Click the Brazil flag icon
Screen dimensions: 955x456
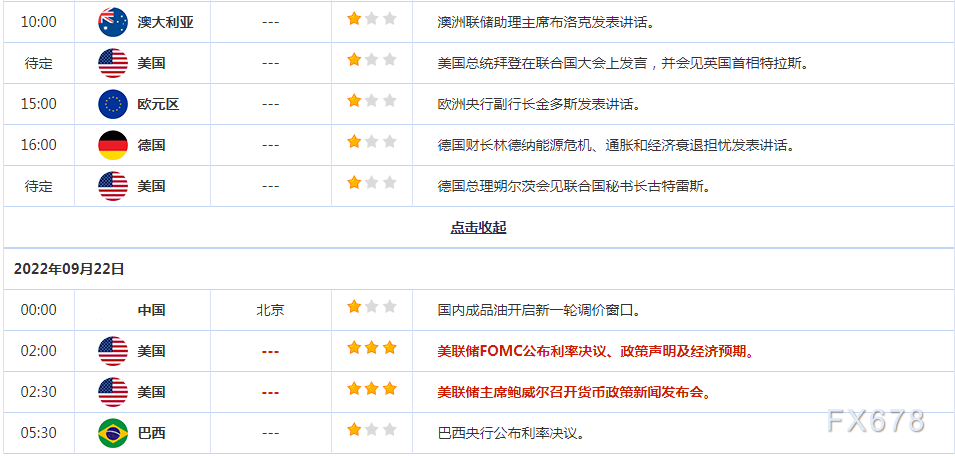(x=113, y=433)
